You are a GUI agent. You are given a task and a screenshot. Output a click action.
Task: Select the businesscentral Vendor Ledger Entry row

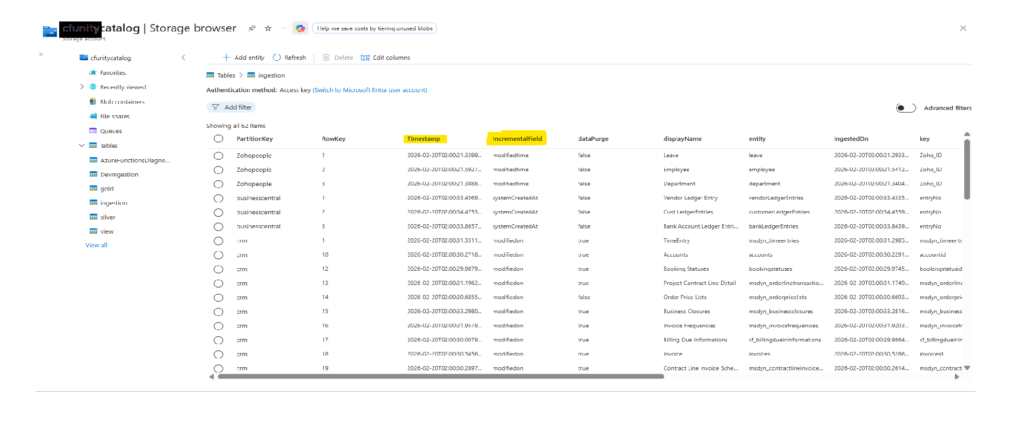(218, 198)
